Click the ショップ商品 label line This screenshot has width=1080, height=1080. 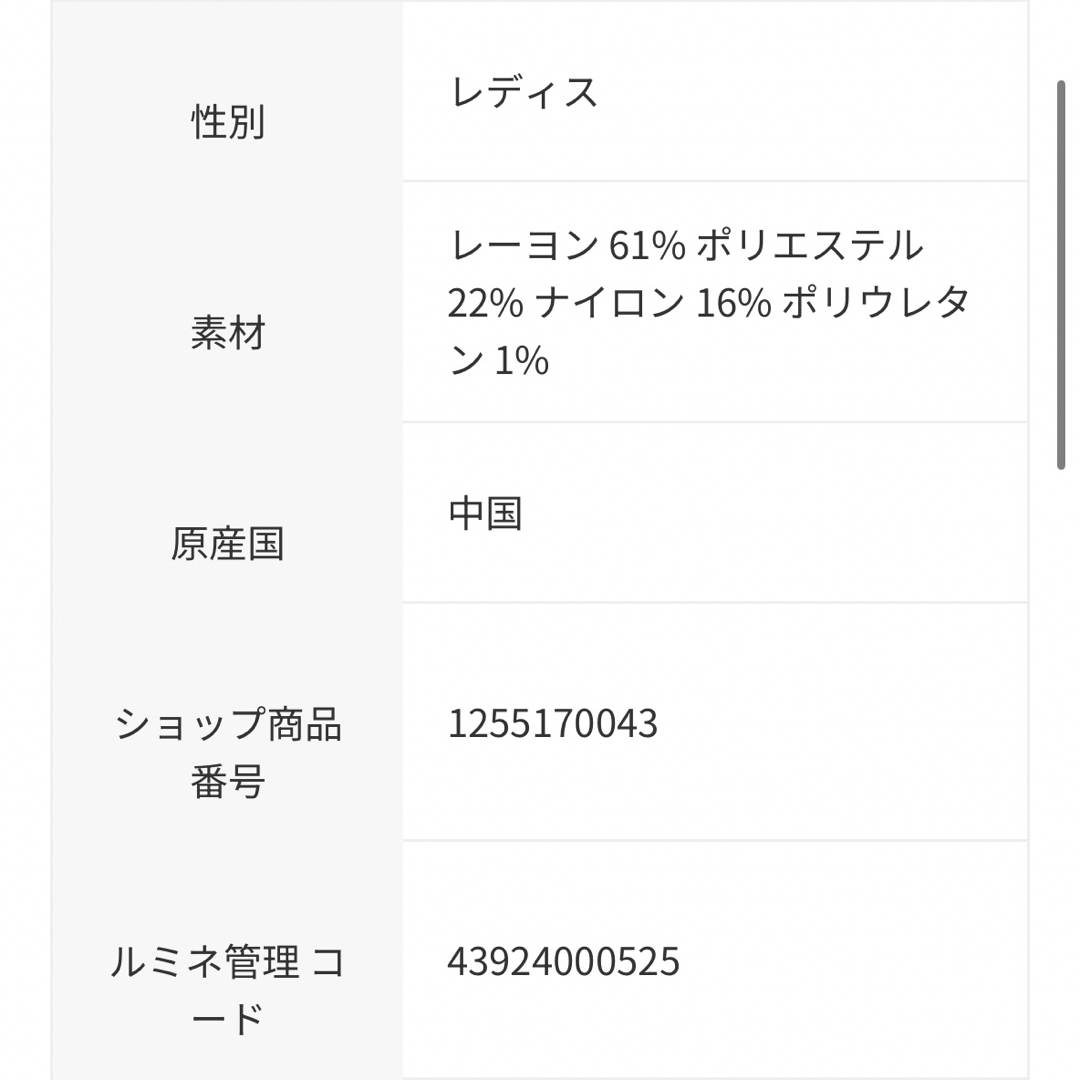227,724
